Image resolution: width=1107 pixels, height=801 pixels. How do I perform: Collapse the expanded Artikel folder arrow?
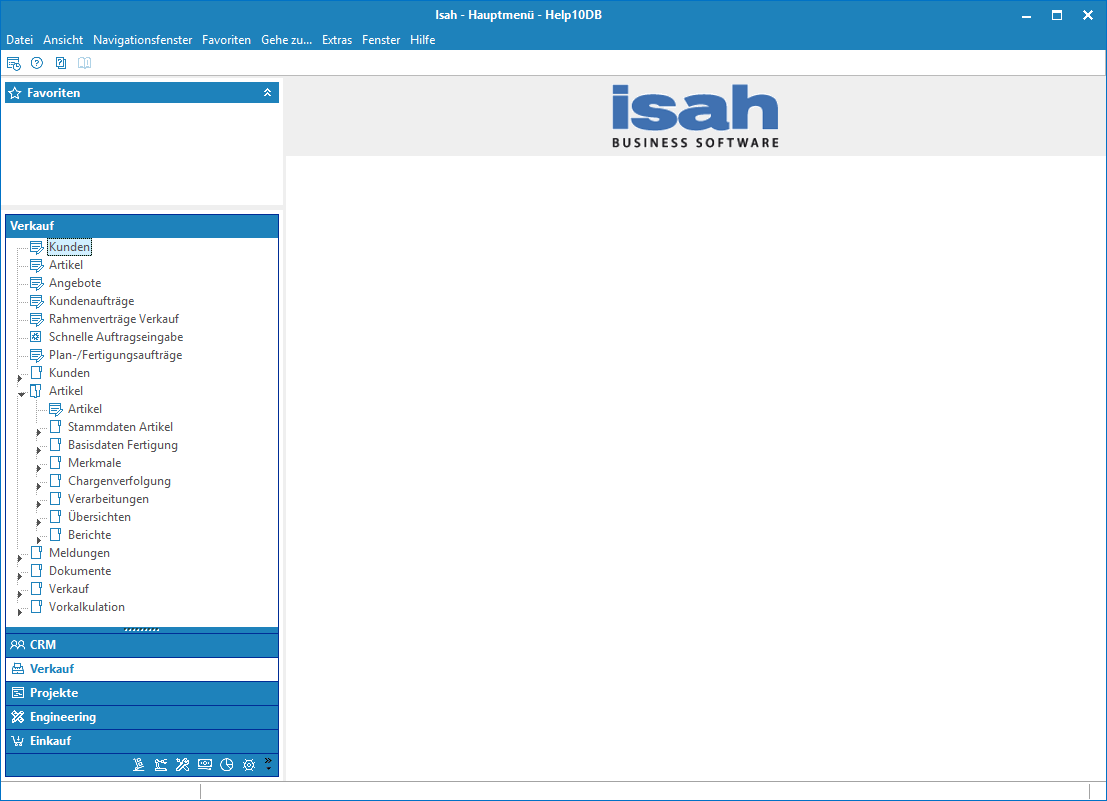tap(21, 395)
